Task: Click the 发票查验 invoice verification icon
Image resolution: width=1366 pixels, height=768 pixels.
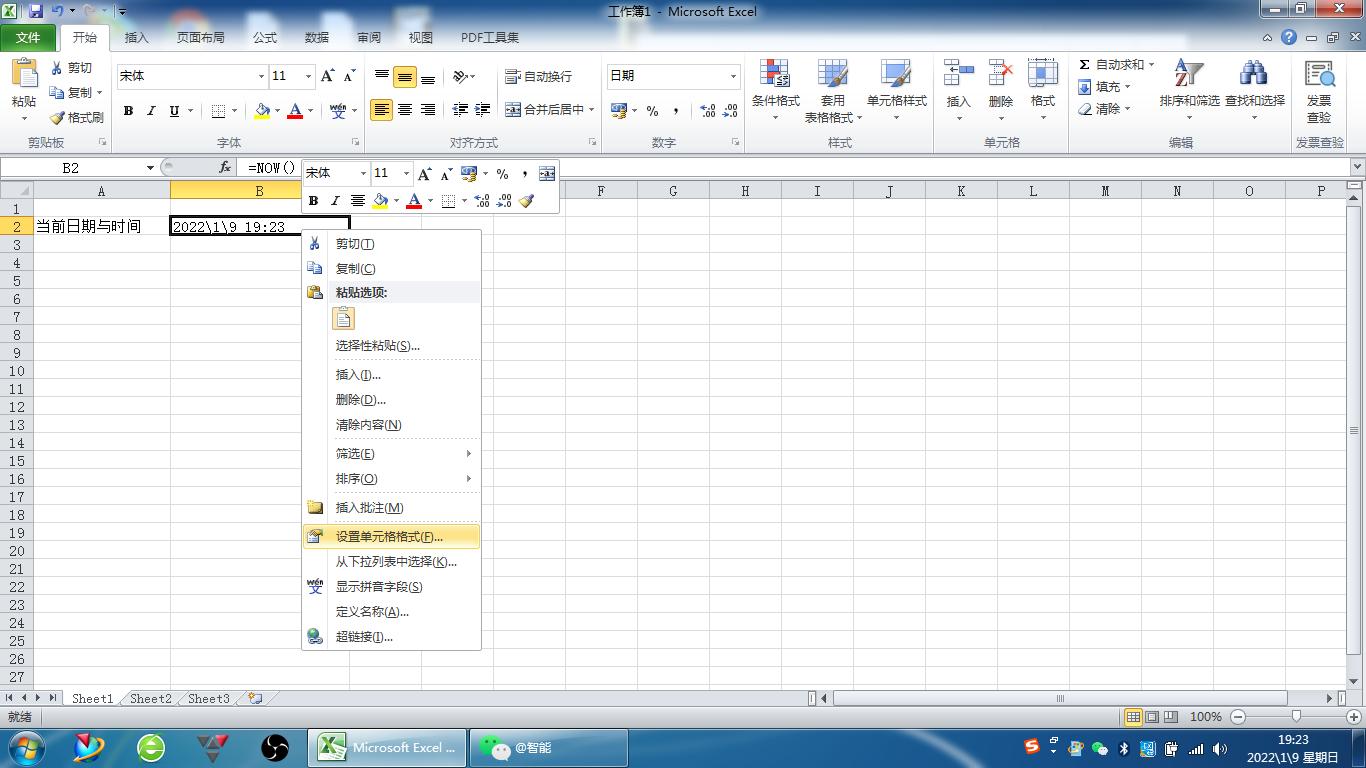Action: [x=1320, y=86]
